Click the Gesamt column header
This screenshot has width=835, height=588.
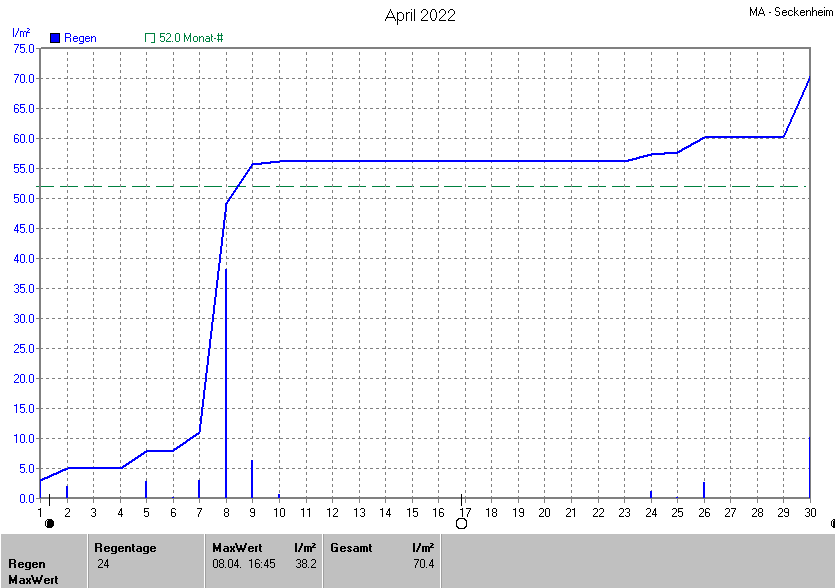coord(350,548)
